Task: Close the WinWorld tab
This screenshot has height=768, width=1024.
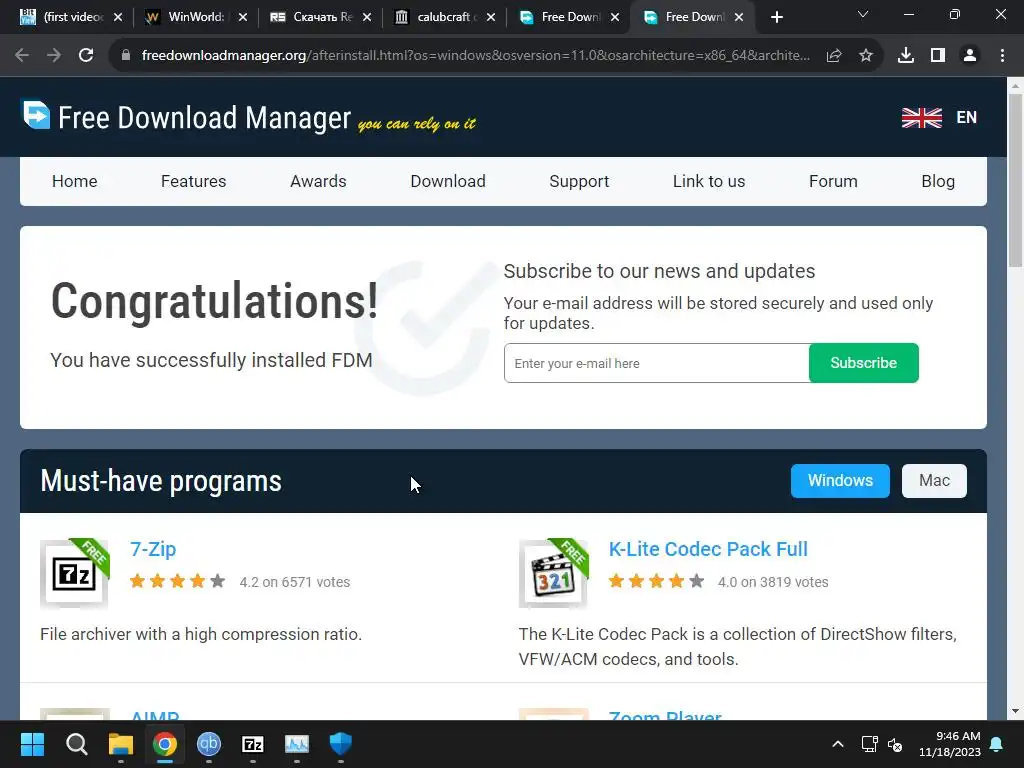Action: point(243,17)
